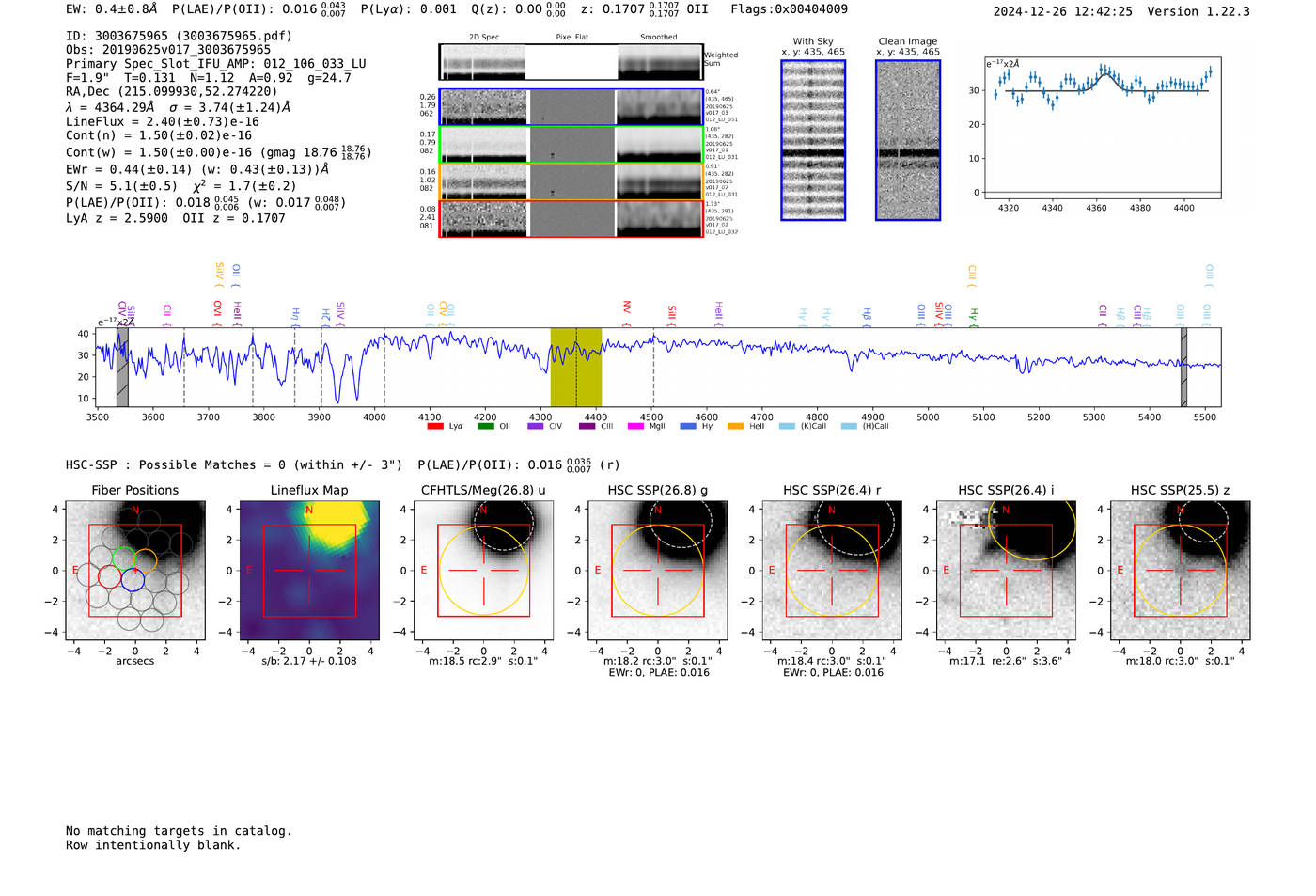Click the Gaussian line fit plot
The image size is (1316, 896).
point(1103,128)
